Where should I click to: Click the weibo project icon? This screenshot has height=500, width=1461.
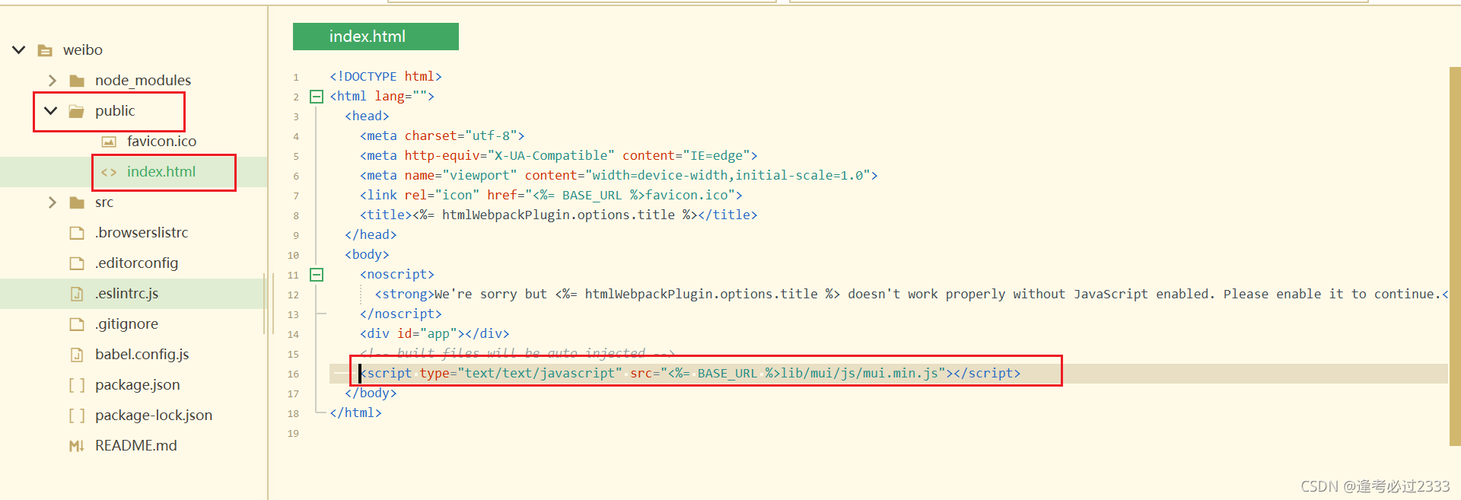[44, 50]
